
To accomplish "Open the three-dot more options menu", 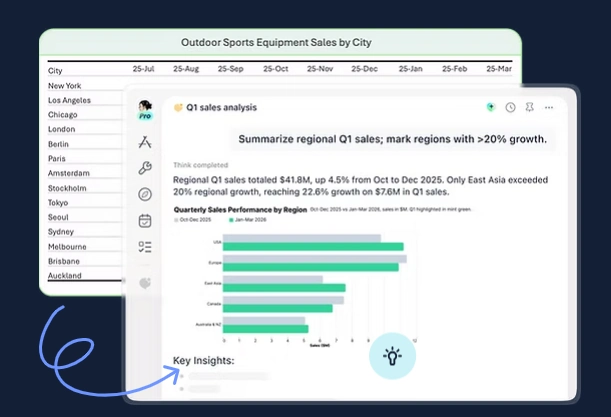I will (x=549, y=108).
